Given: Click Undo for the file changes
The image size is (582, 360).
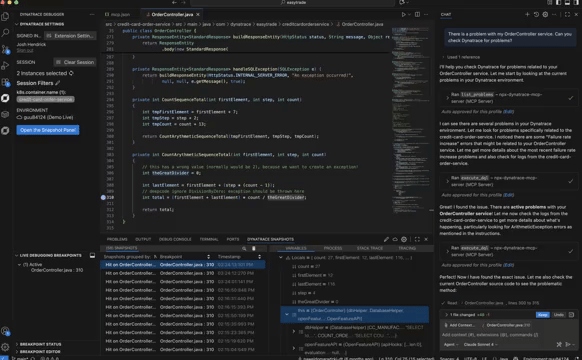Looking at the screenshot, I should [559, 315].
